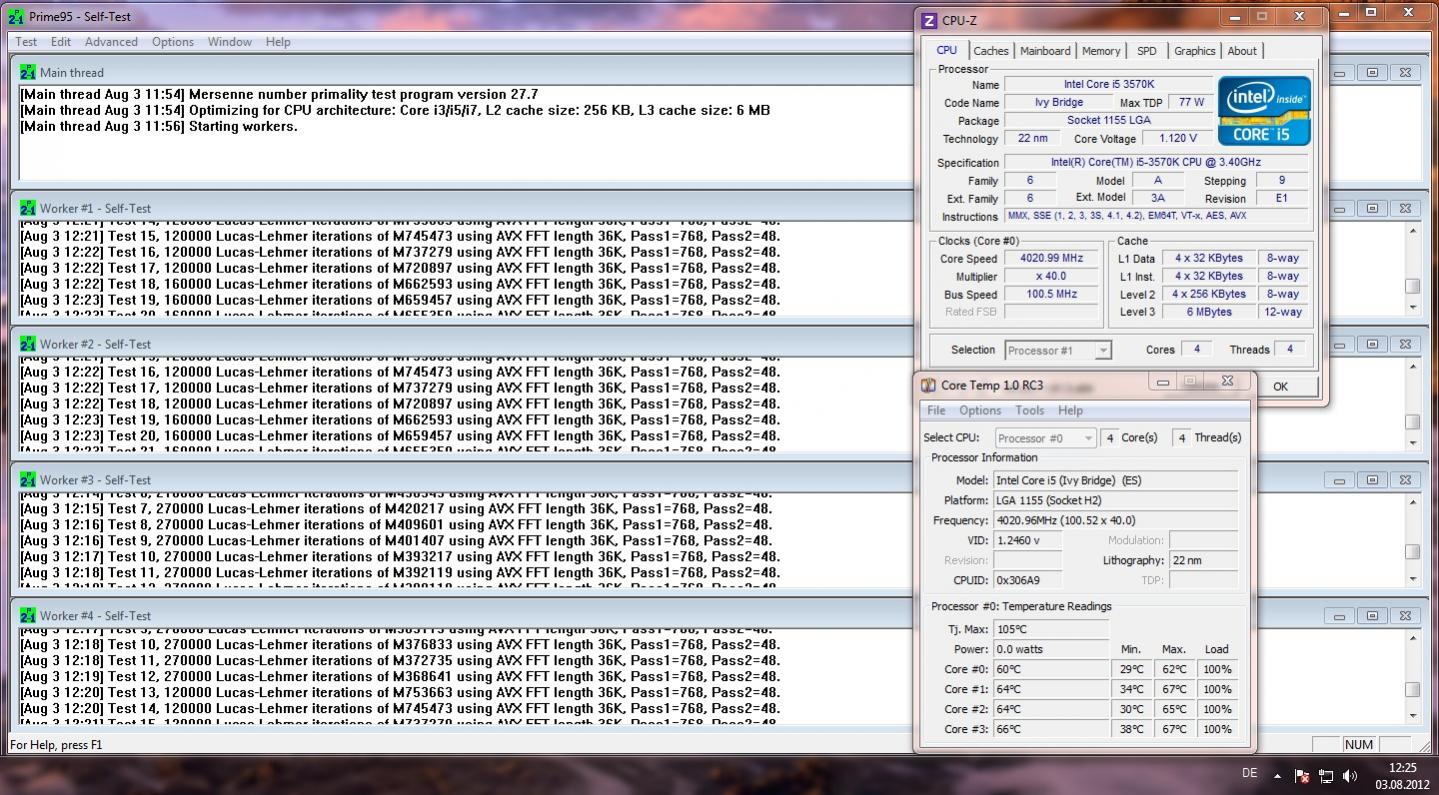Click the DE language indicator in taskbar
This screenshot has height=795, width=1439.
[x=1249, y=774]
